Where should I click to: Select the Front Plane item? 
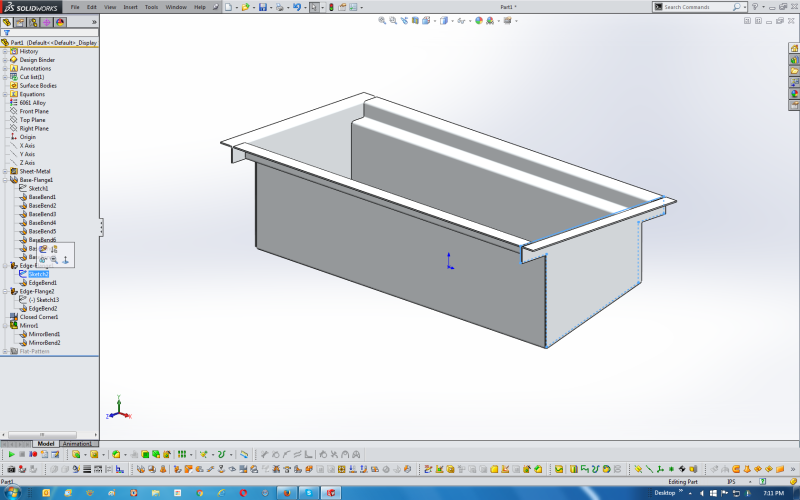coord(34,111)
